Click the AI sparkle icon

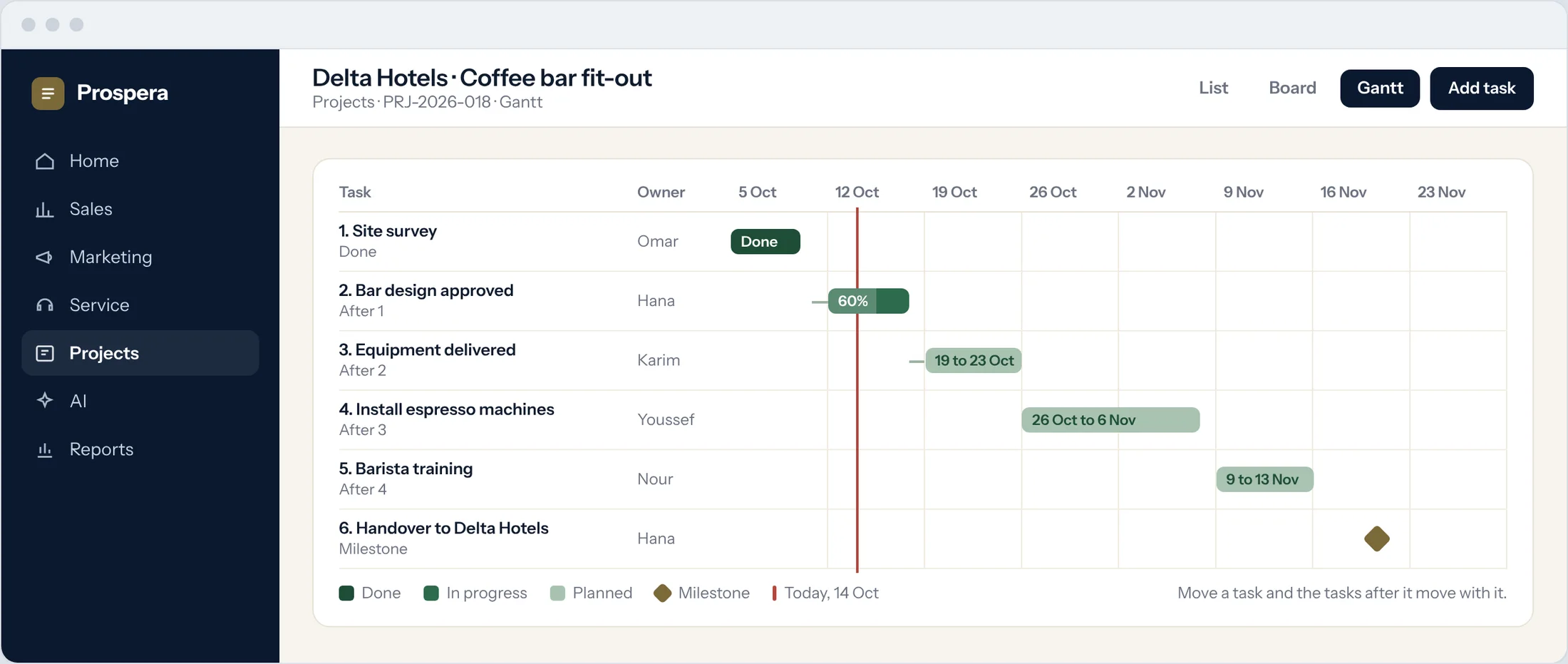(x=45, y=401)
